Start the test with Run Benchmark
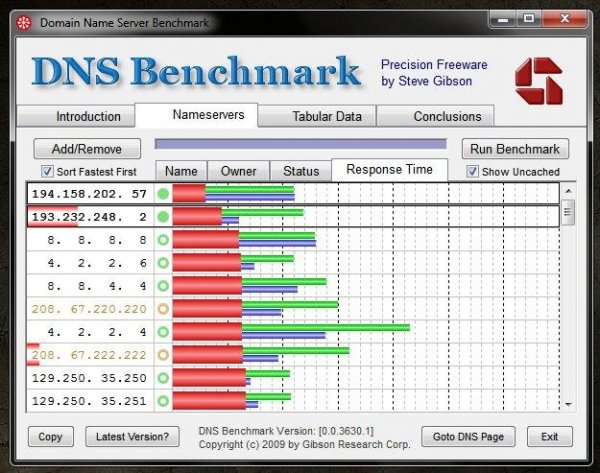The width and height of the screenshot is (600, 473). point(515,148)
